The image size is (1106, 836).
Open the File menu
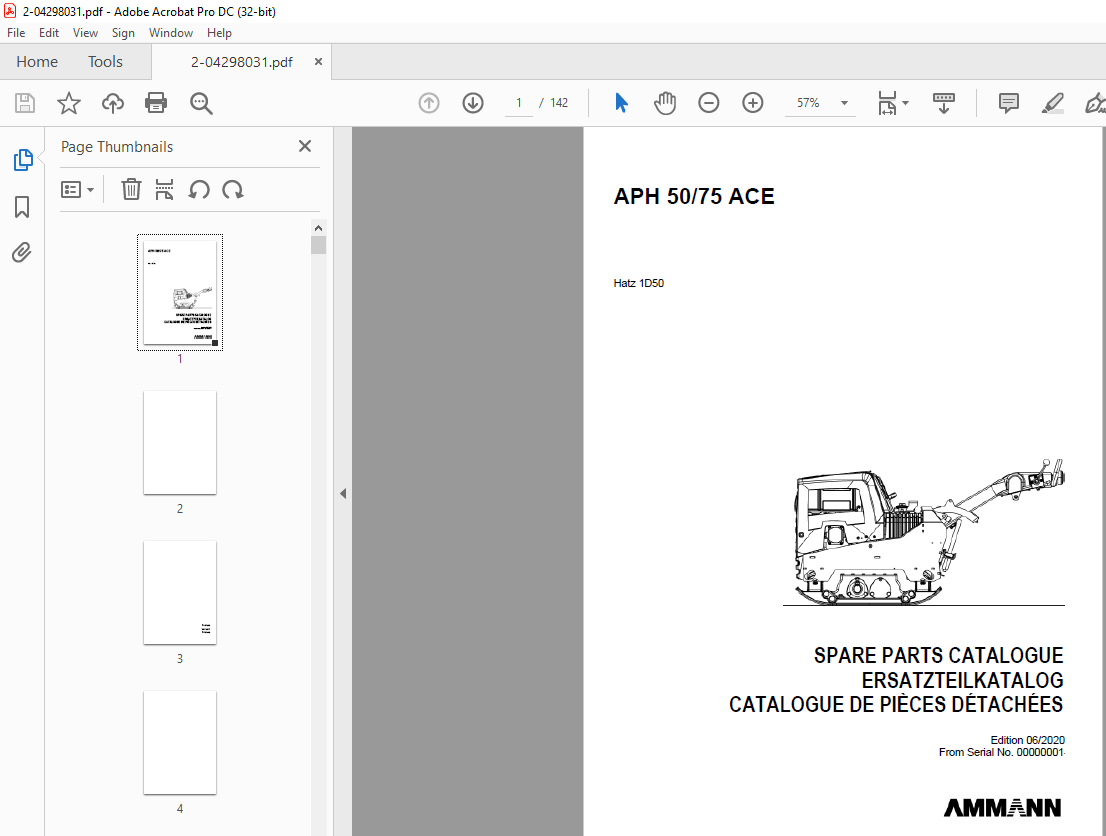tap(16, 33)
